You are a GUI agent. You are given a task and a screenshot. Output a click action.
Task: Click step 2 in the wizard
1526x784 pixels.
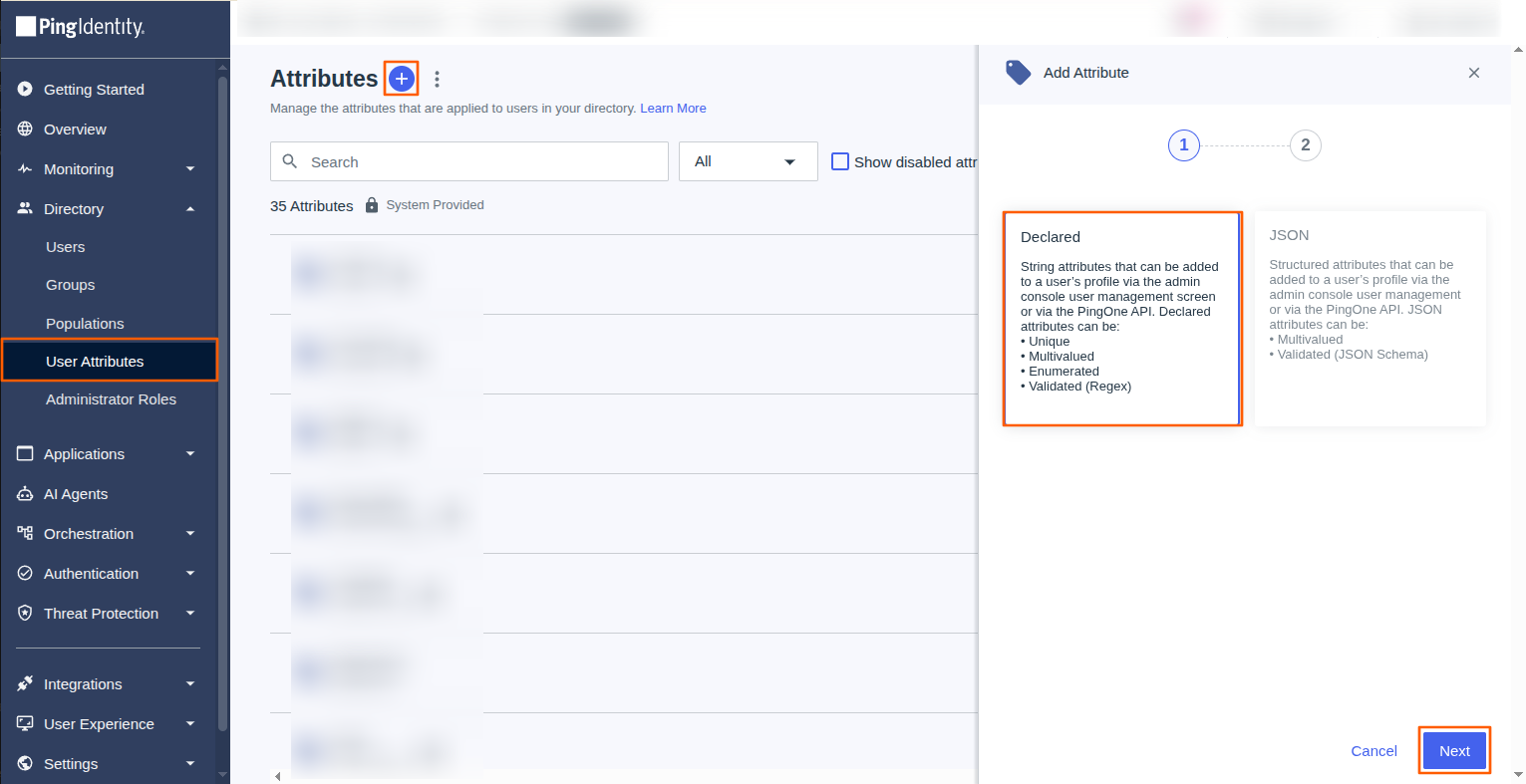pyautogui.click(x=1306, y=145)
